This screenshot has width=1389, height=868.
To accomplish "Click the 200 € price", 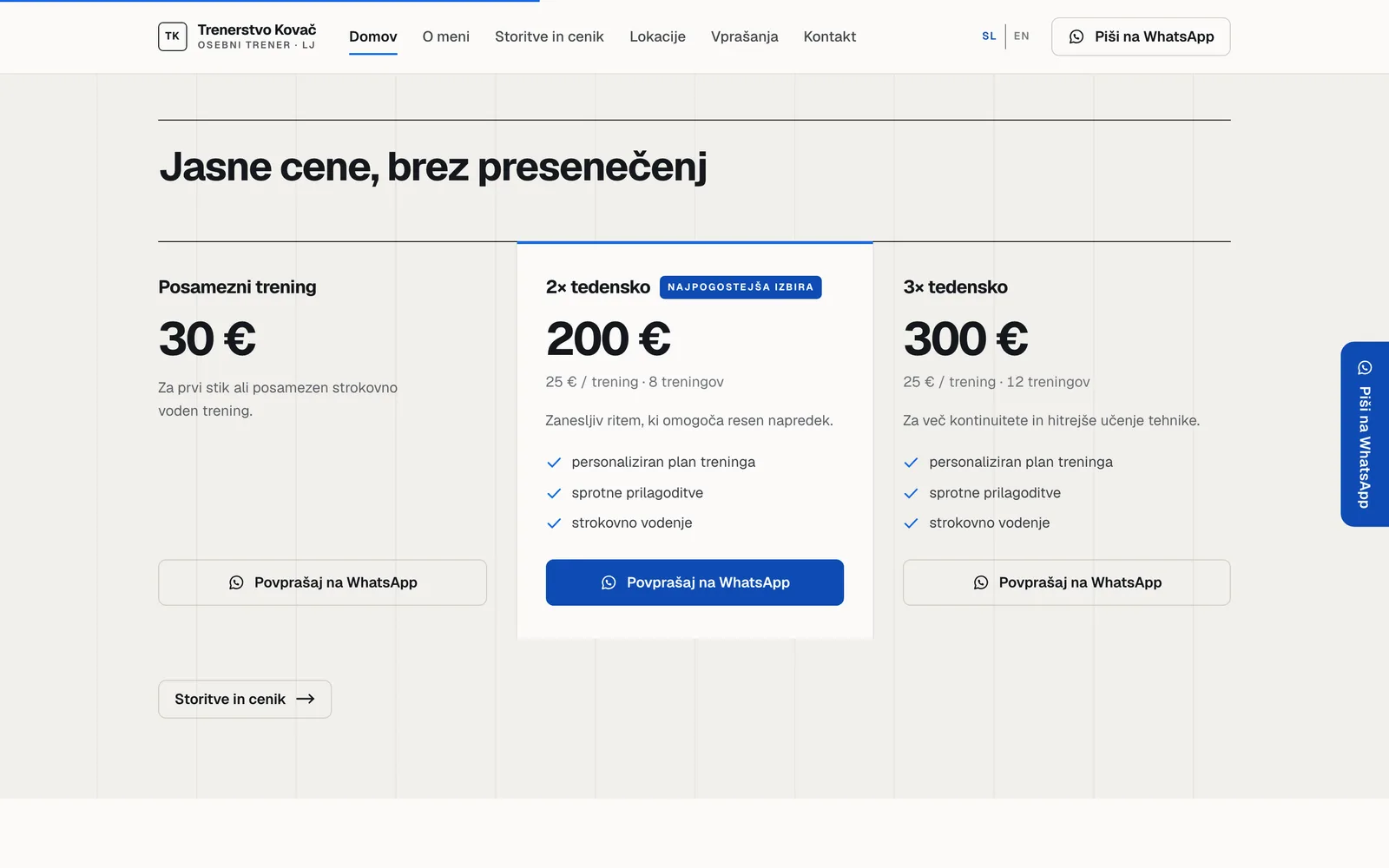I will (x=609, y=339).
